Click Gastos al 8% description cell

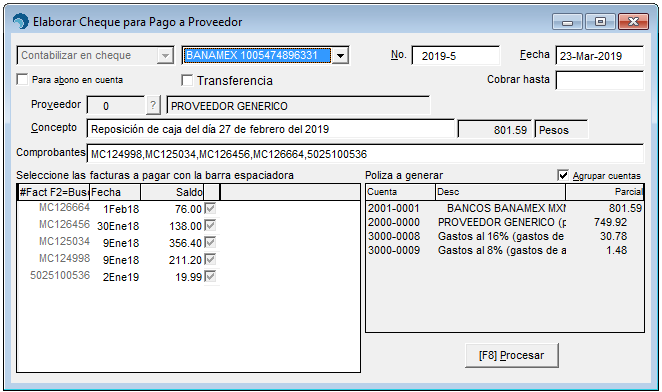[x=502, y=250]
